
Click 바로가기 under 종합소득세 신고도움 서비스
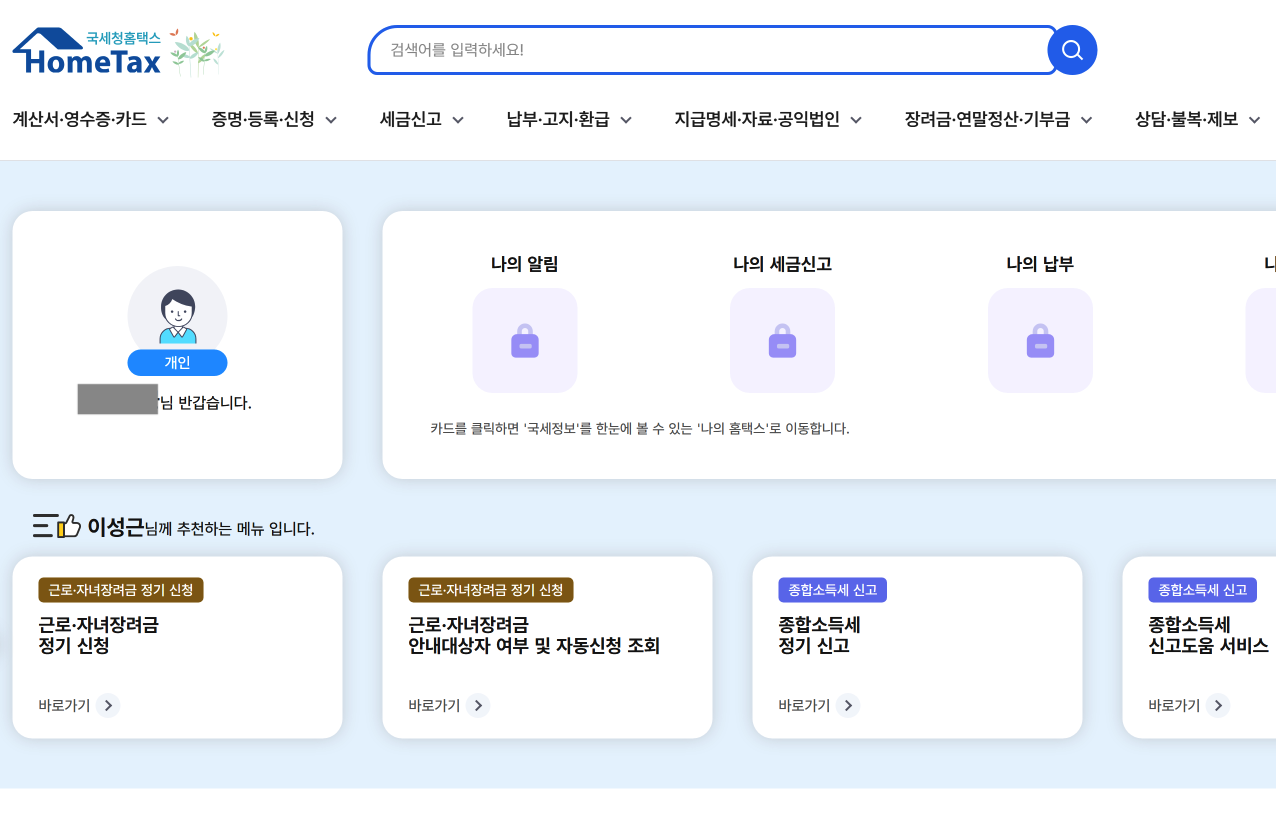click(x=1173, y=705)
